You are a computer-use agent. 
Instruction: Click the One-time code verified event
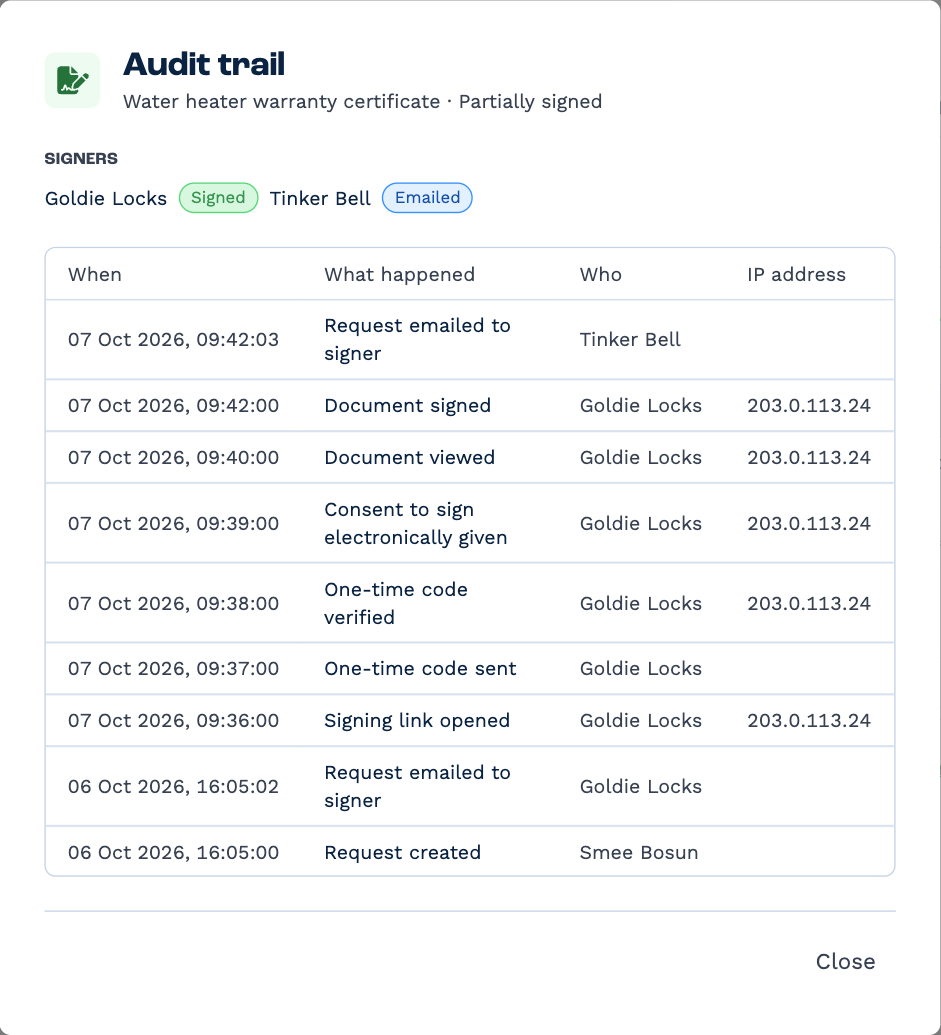pos(396,603)
